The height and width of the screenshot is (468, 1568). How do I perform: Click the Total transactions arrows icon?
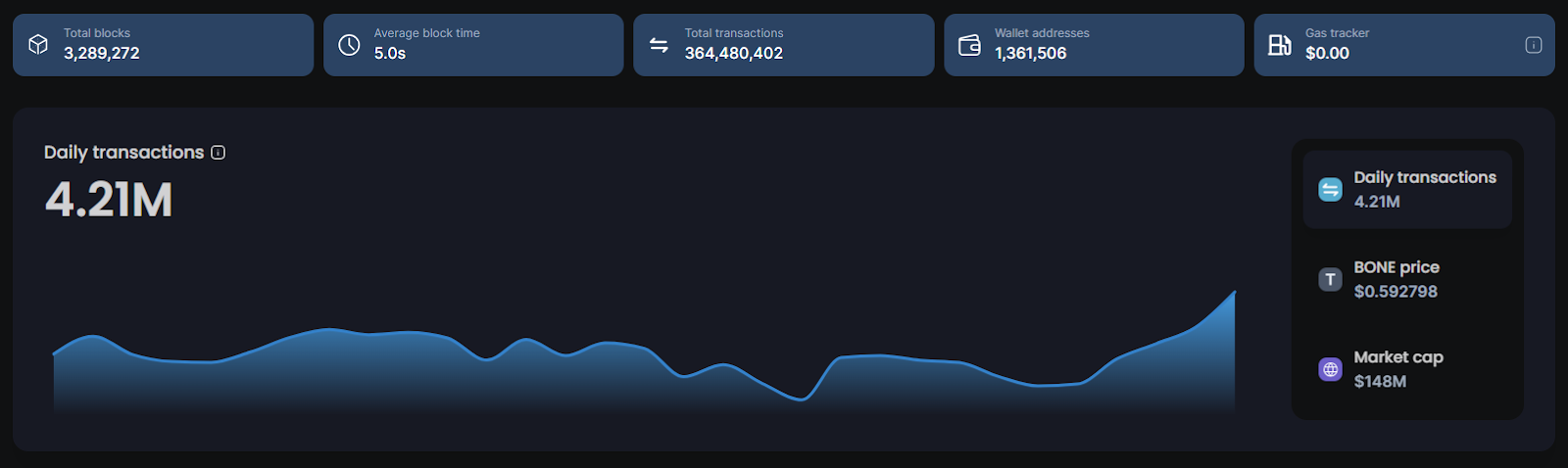(x=659, y=44)
